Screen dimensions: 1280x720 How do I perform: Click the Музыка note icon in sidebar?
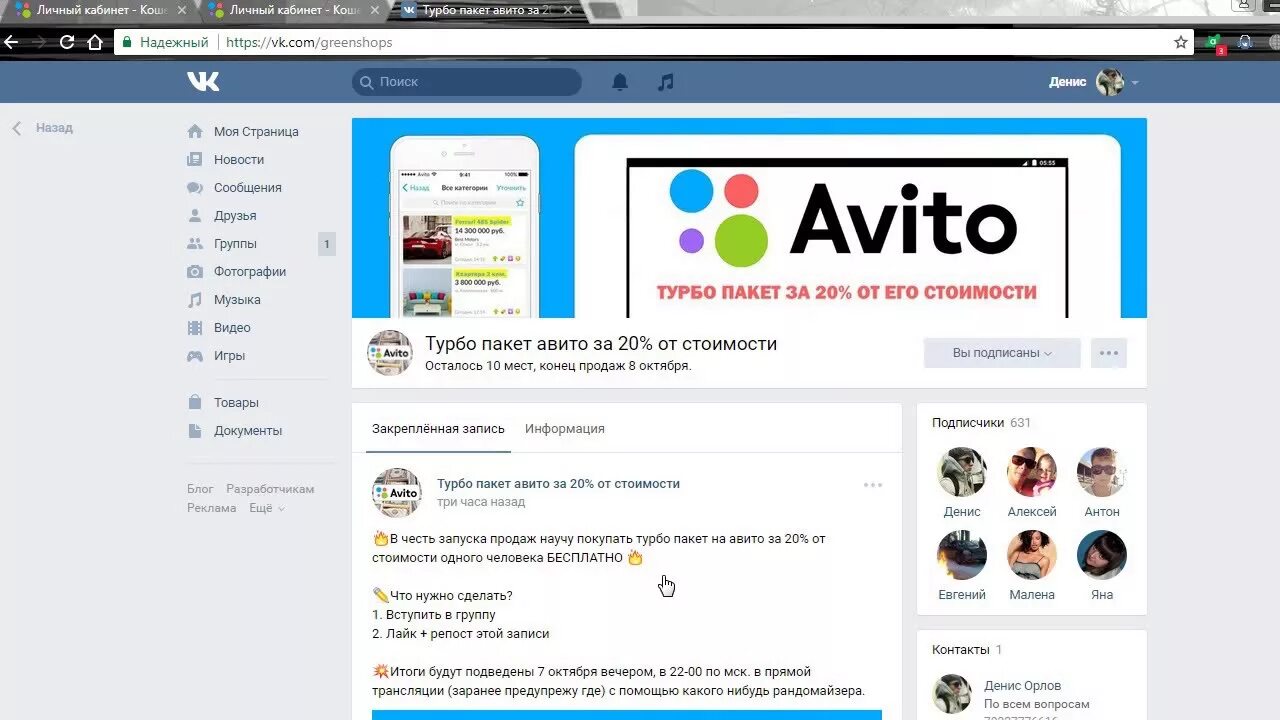[x=195, y=299]
